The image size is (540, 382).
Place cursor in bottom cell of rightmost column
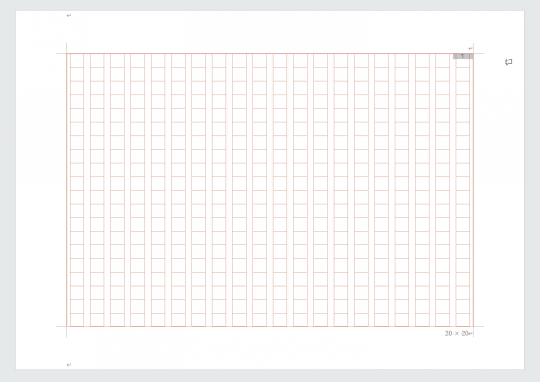click(x=463, y=320)
